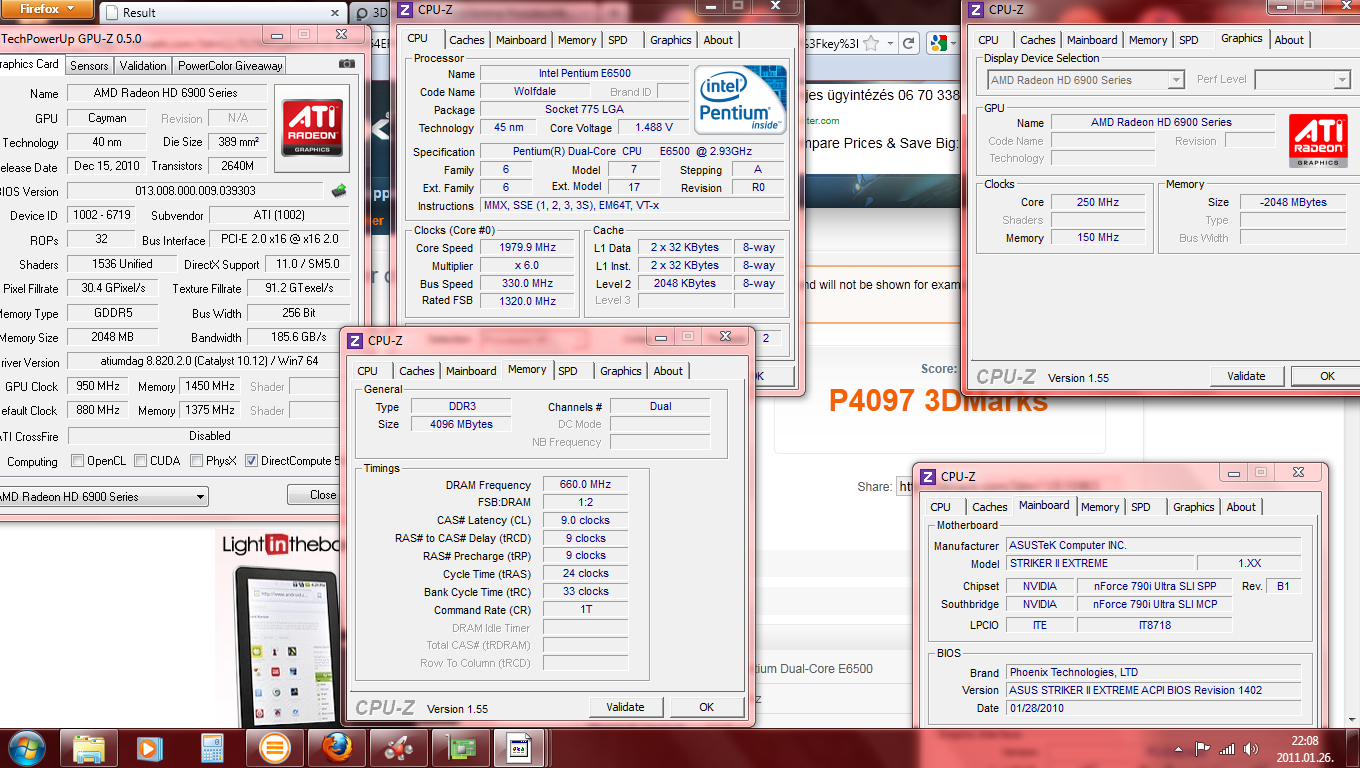
Task: Switch to Firefox from the taskbar
Action: (337, 747)
